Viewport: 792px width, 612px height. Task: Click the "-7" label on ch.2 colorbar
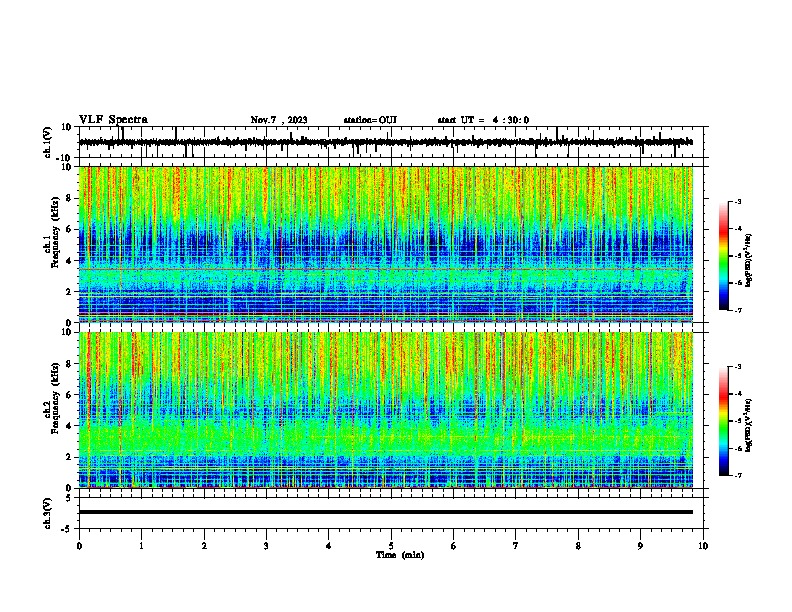pyautogui.click(x=737, y=475)
